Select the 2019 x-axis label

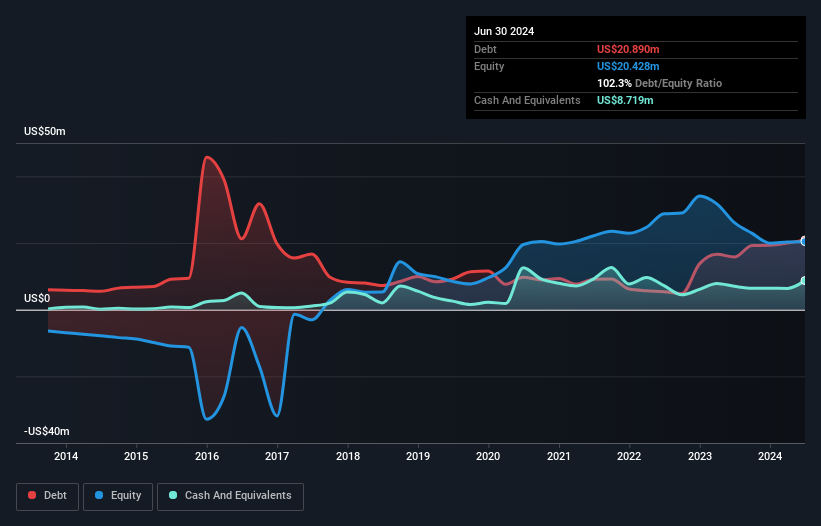pos(418,456)
